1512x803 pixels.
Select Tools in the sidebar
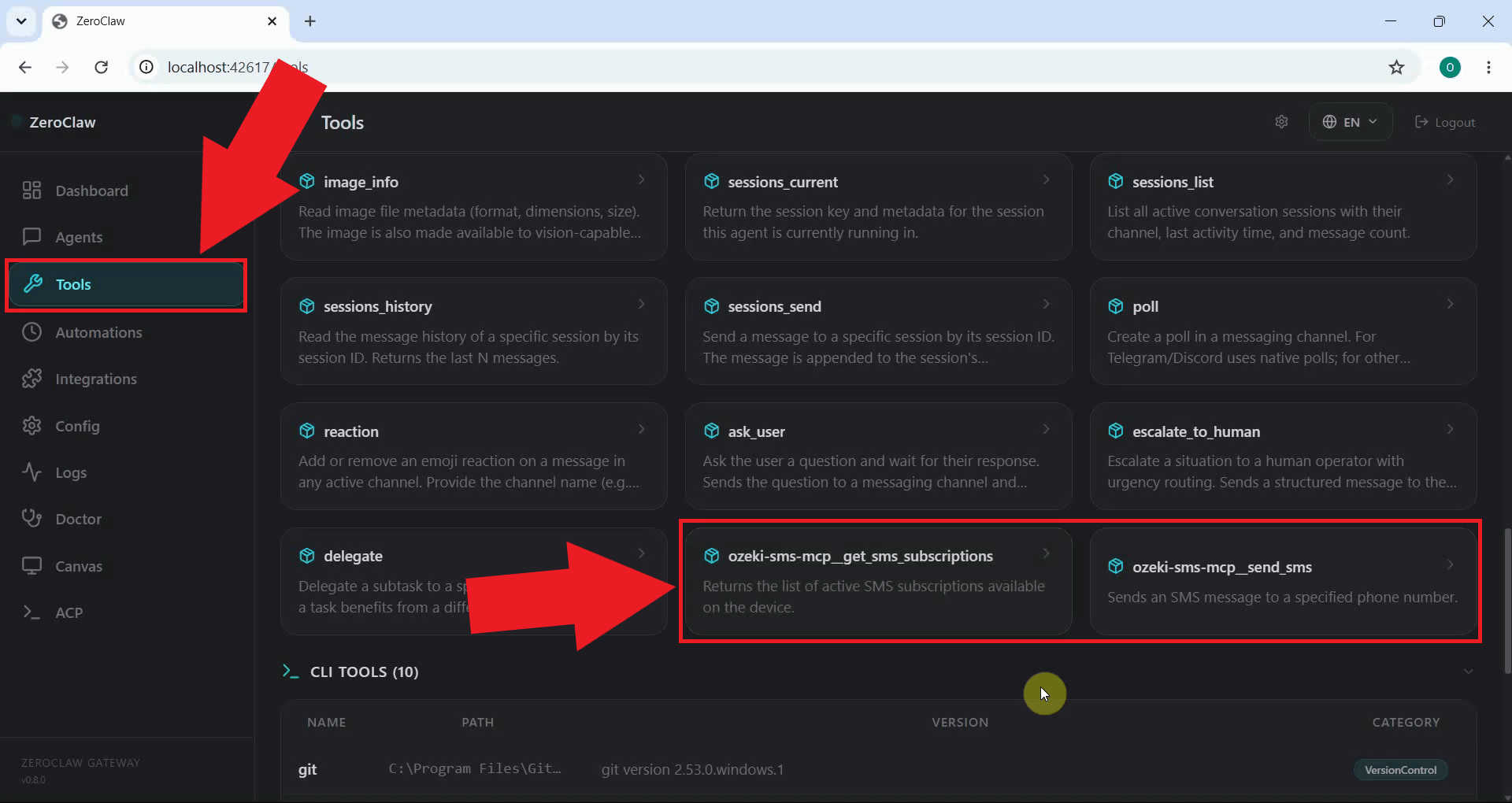click(126, 284)
